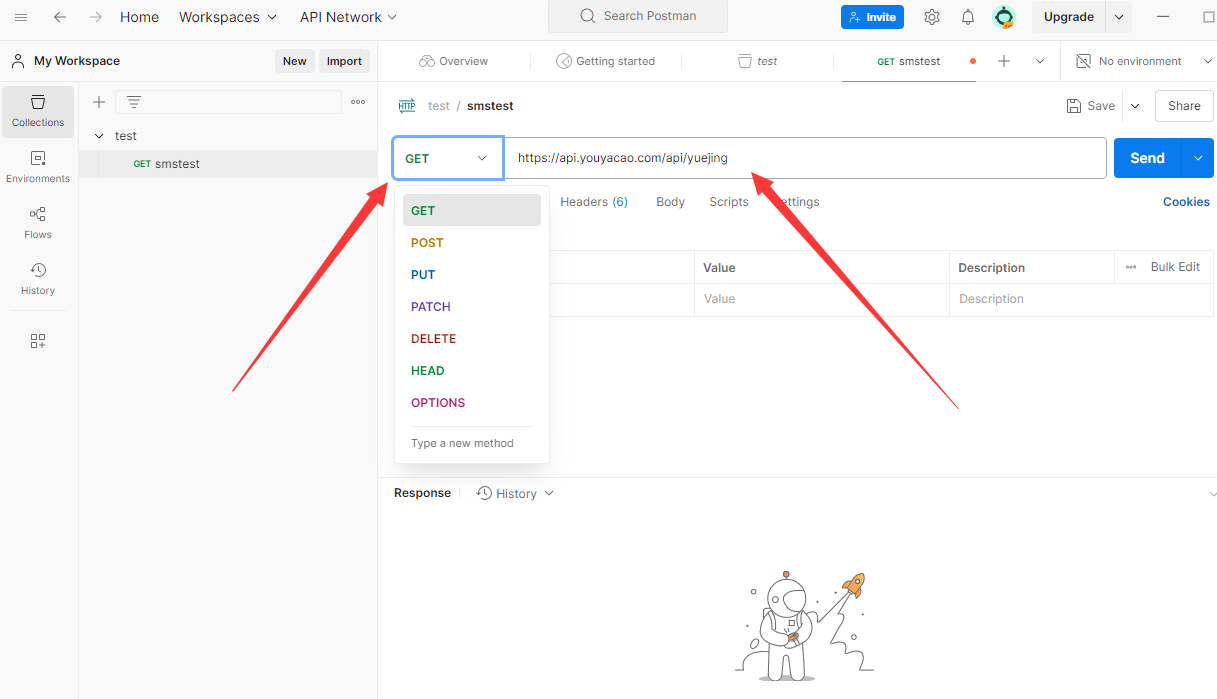The width and height of the screenshot is (1217, 699).
Task: Click the param Description input cell
Action: coord(1081,299)
